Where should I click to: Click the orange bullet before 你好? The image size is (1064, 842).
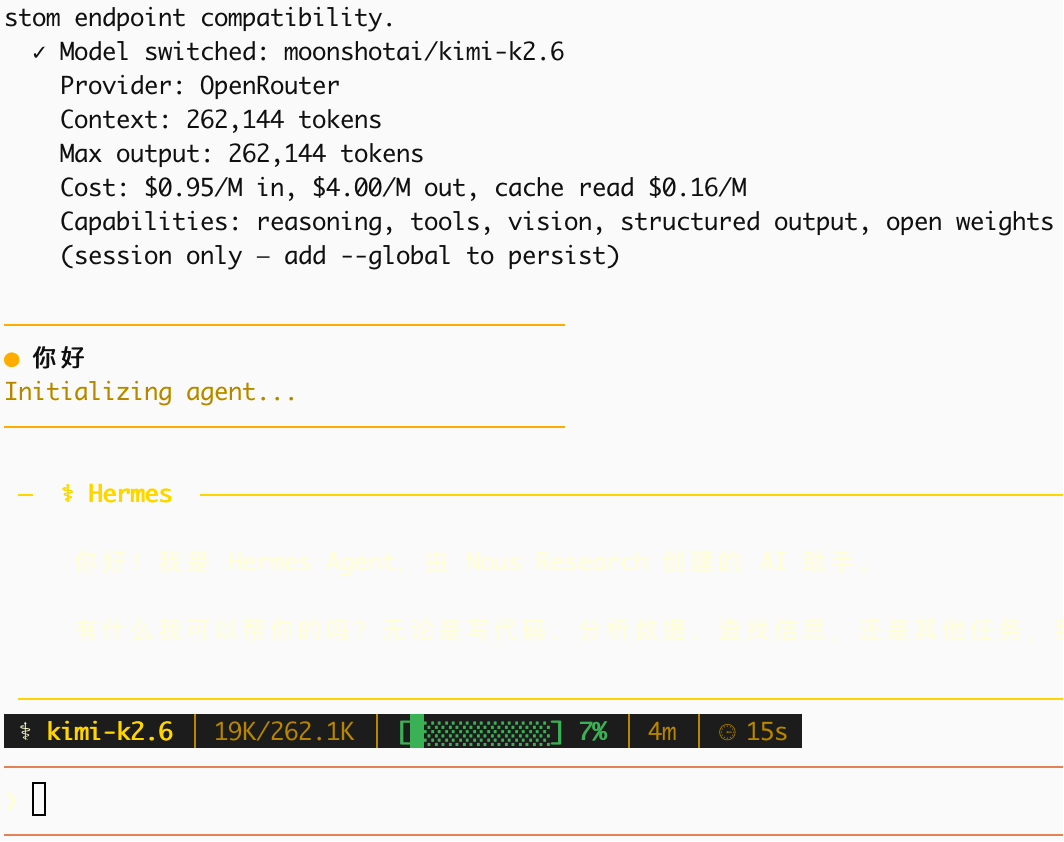click(12, 359)
